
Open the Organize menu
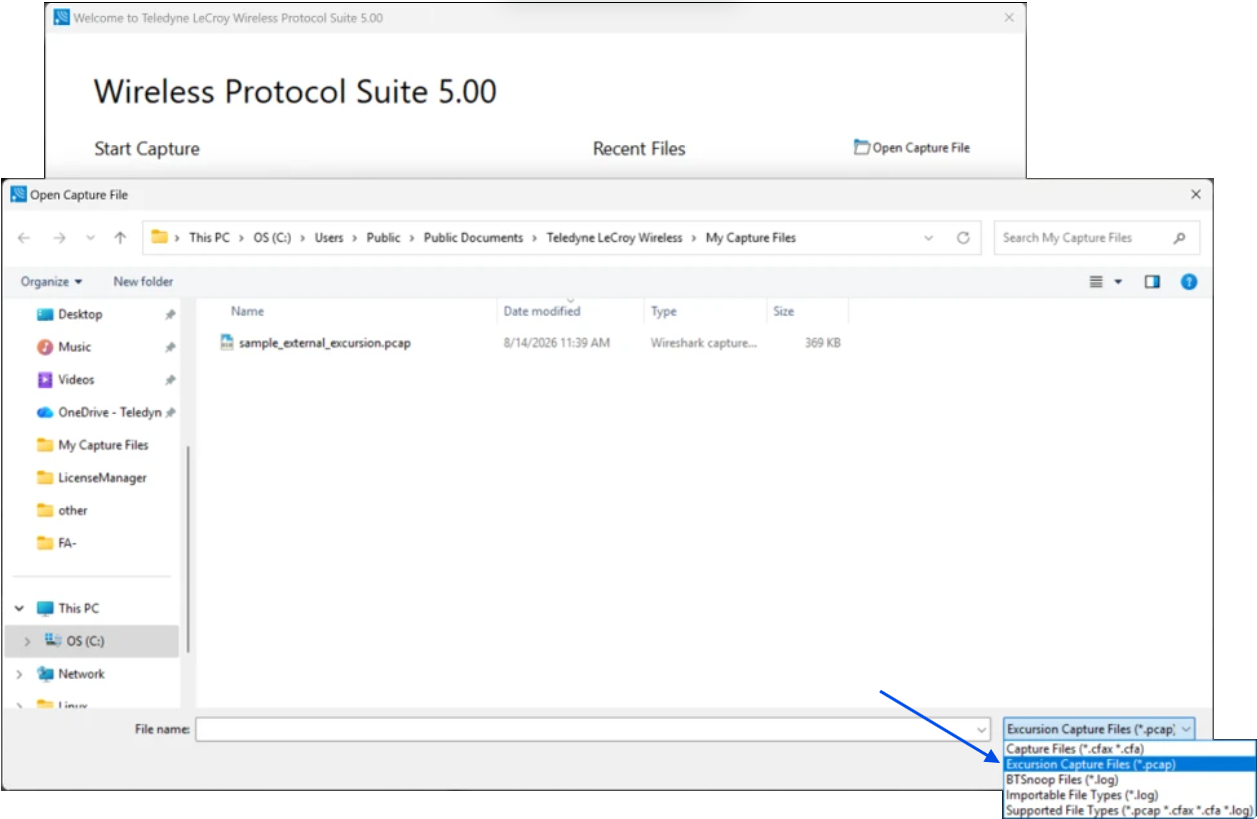(52, 282)
